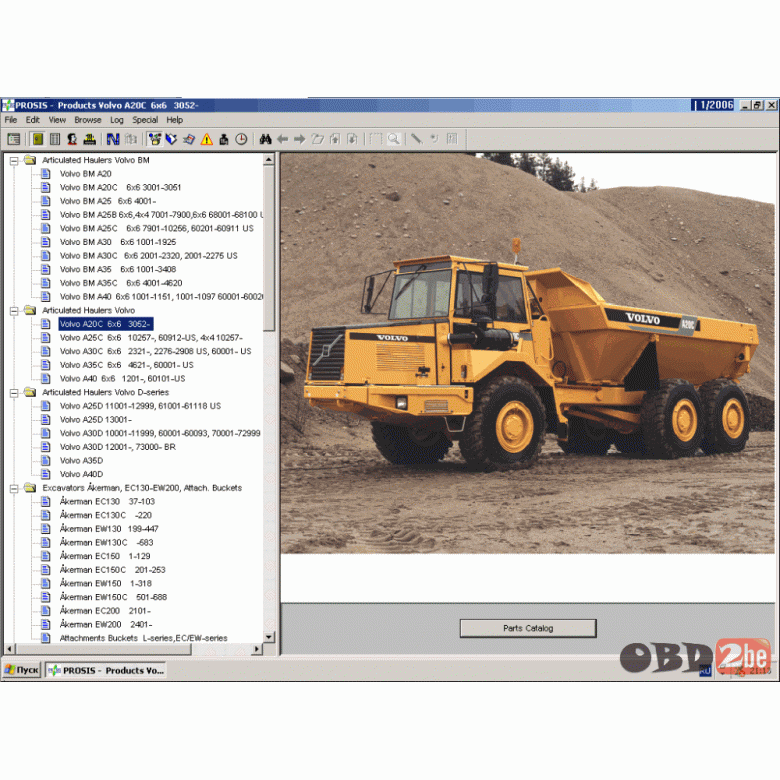The height and width of the screenshot is (780, 780).
Task: Click the olive book icon in toolbar
Action: [x=37, y=139]
